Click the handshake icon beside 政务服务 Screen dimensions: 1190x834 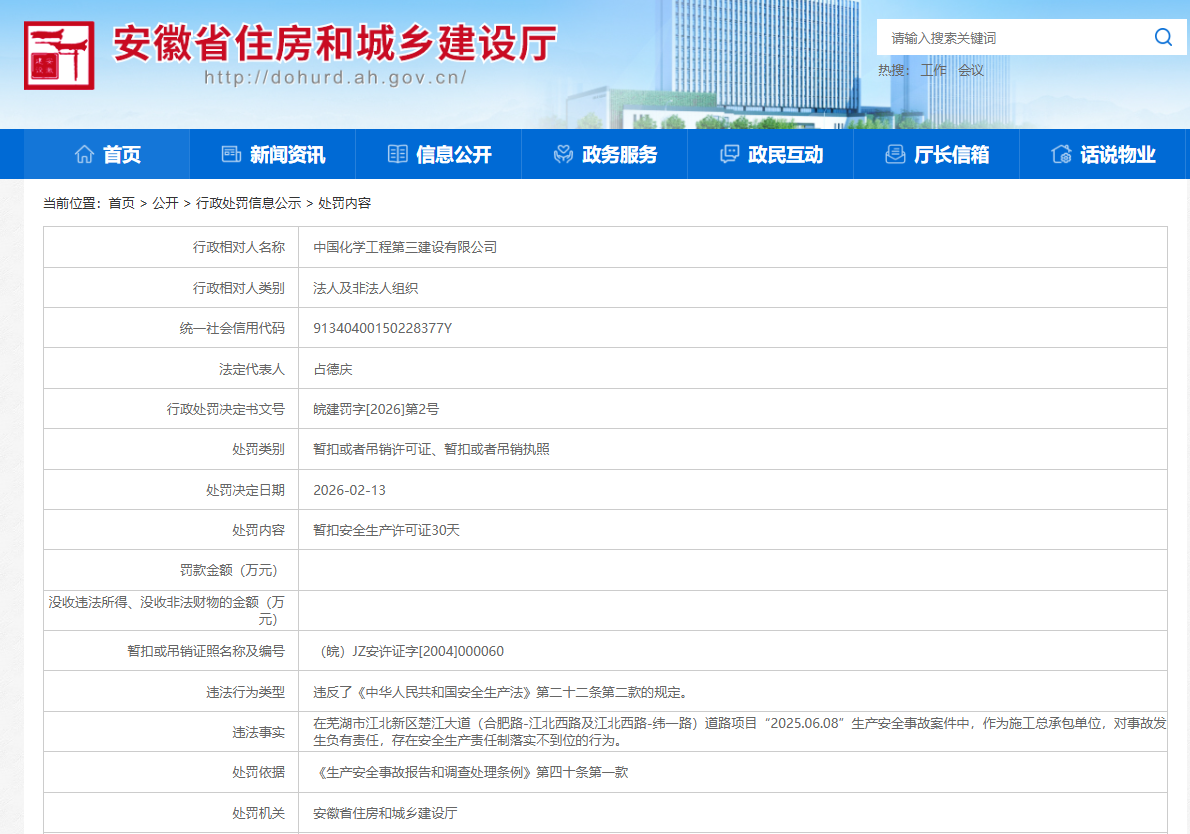563,154
